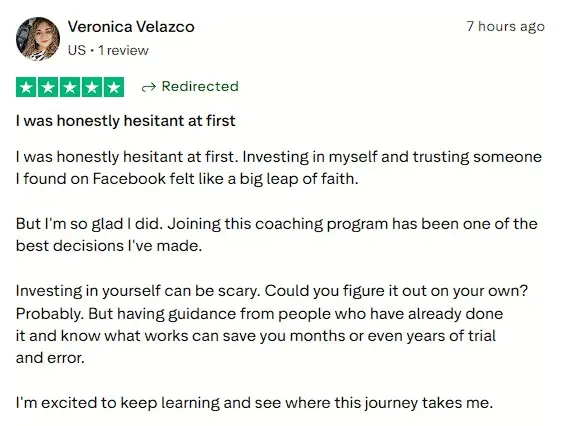Click the '7 hours ago' timestamp
This screenshot has height=426, width=566.
[x=505, y=26]
